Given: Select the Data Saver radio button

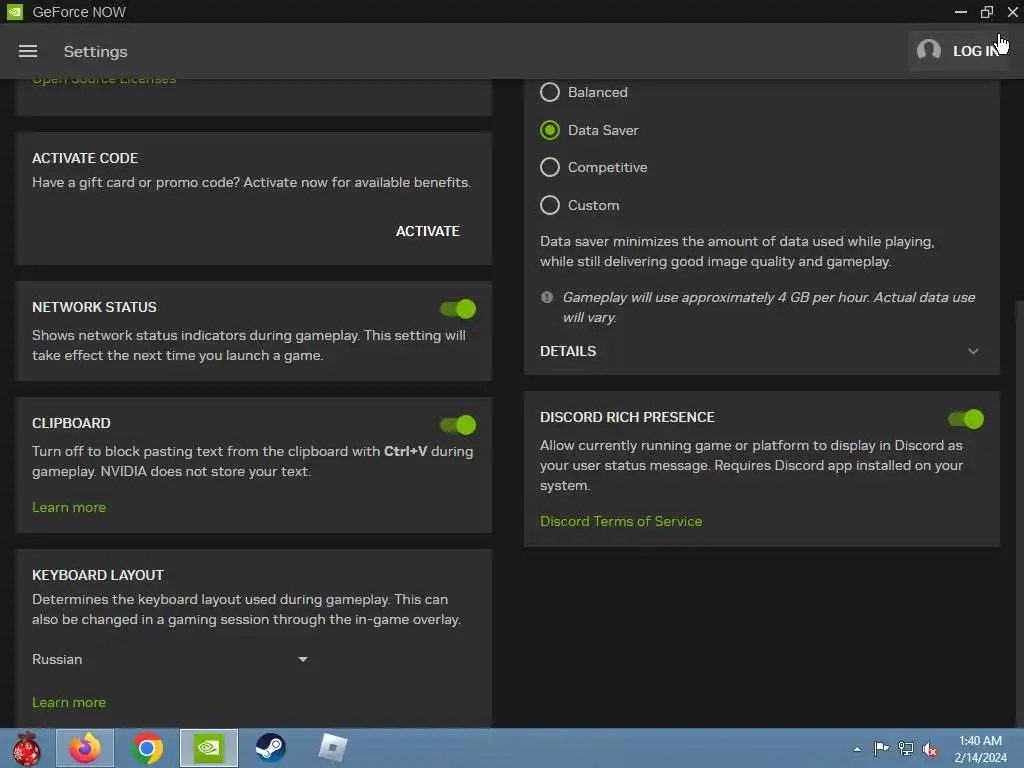Looking at the screenshot, I should tap(550, 130).
